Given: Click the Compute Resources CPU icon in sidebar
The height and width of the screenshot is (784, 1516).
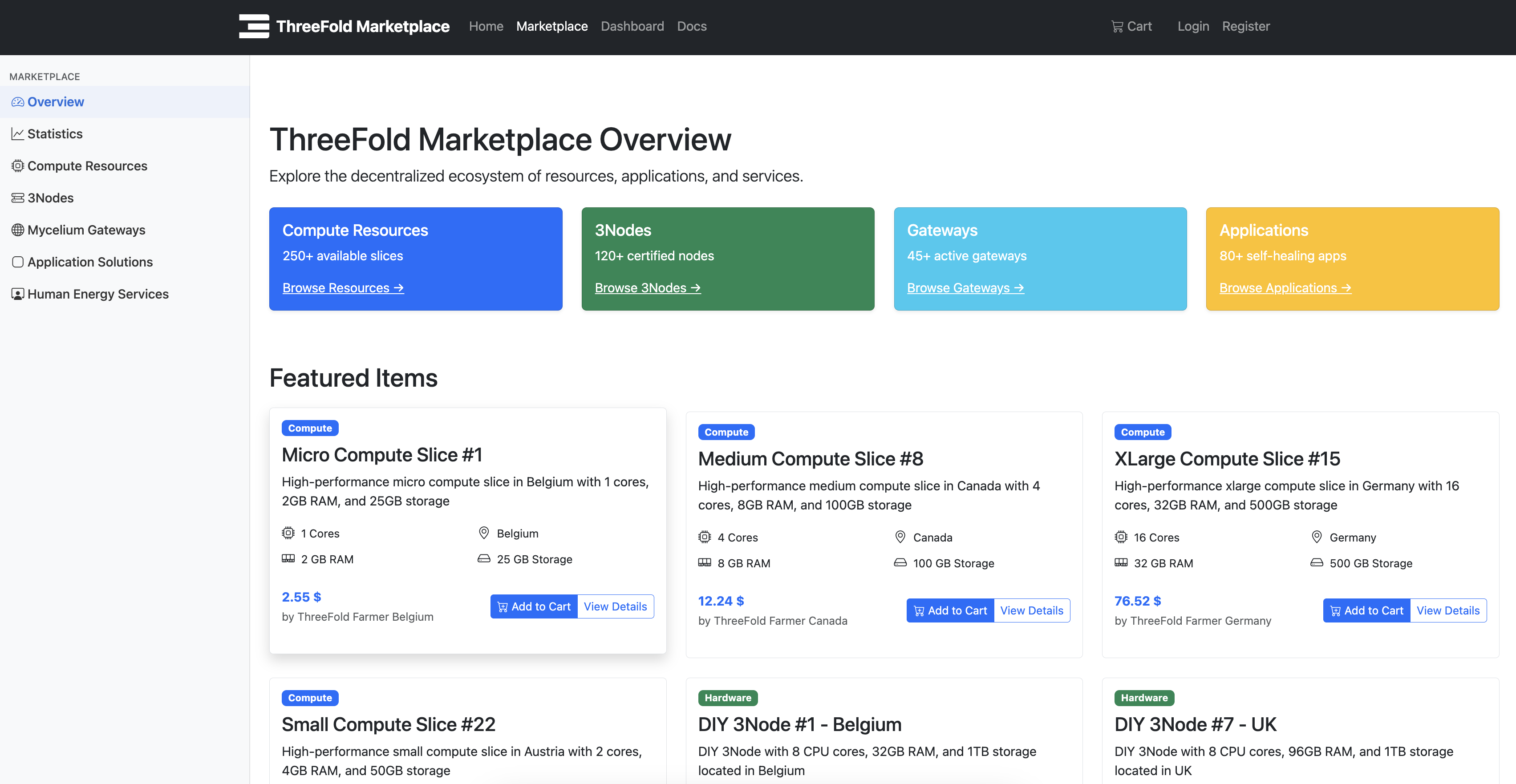Looking at the screenshot, I should point(18,166).
